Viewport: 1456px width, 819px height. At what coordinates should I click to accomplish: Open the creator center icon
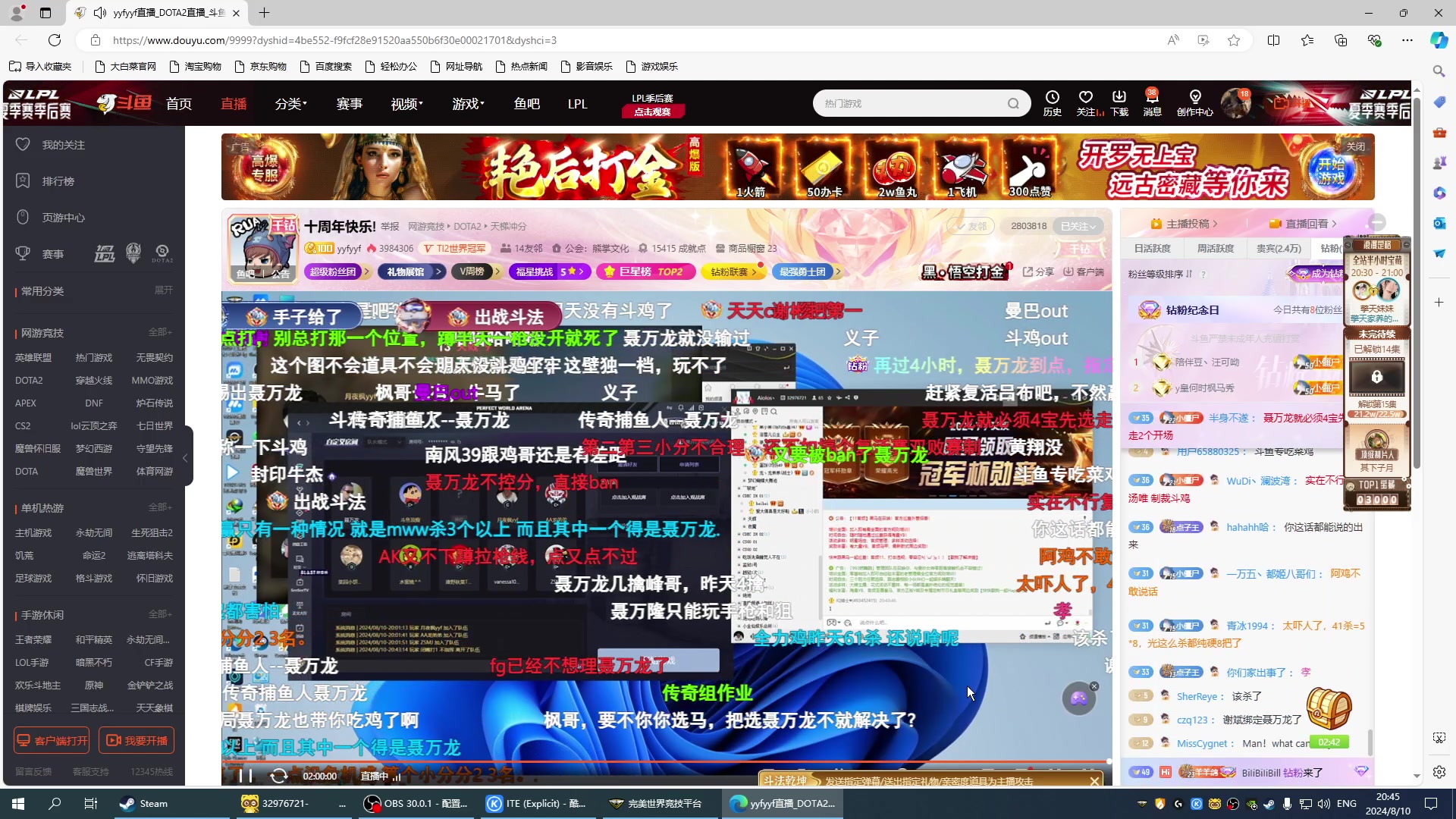(1195, 103)
